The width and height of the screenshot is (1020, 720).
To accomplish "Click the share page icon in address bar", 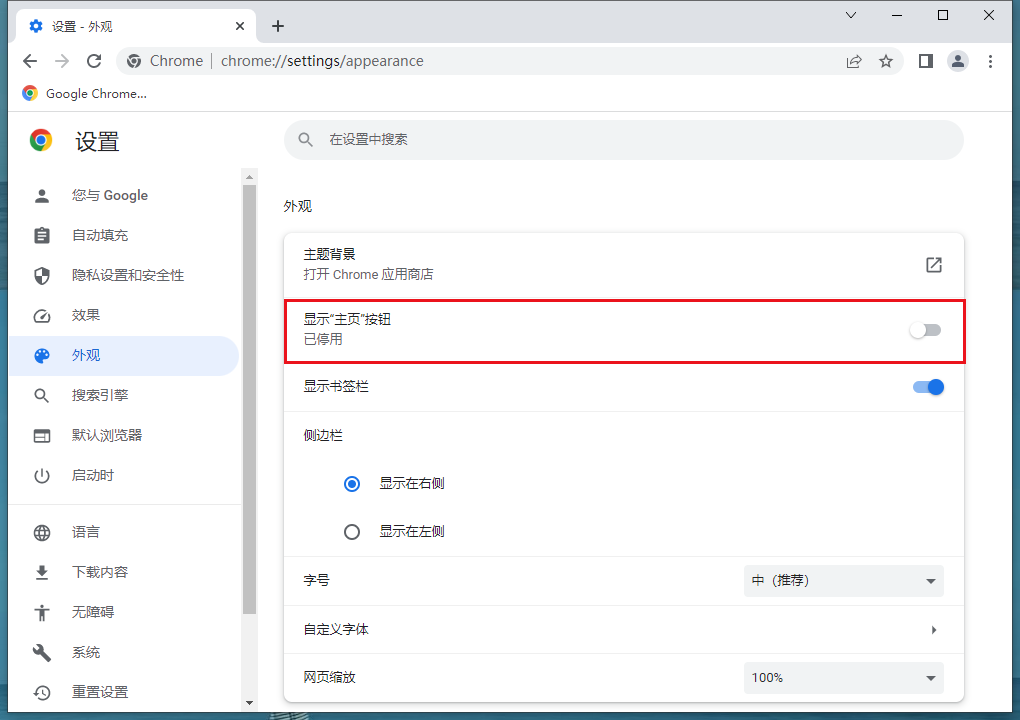I will (853, 61).
